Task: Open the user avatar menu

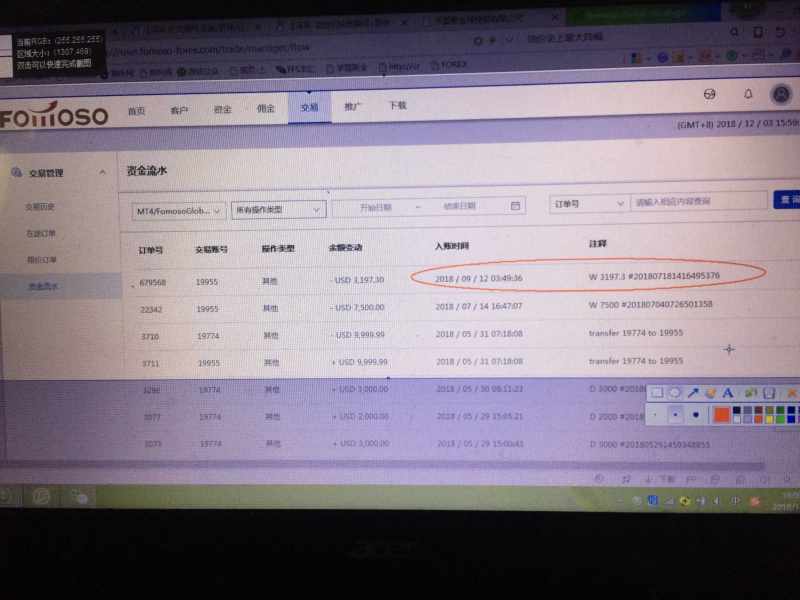Action: pos(780,94)
